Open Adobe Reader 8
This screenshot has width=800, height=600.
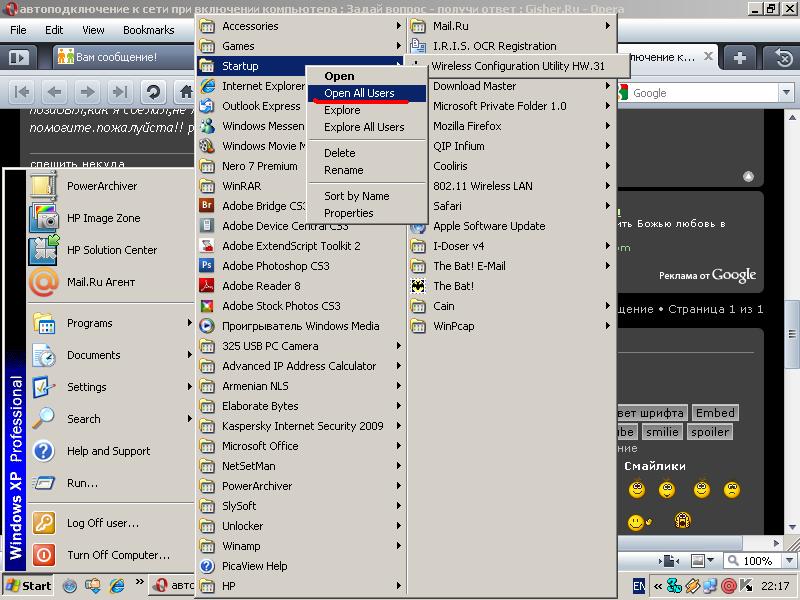tap(260, 286)
